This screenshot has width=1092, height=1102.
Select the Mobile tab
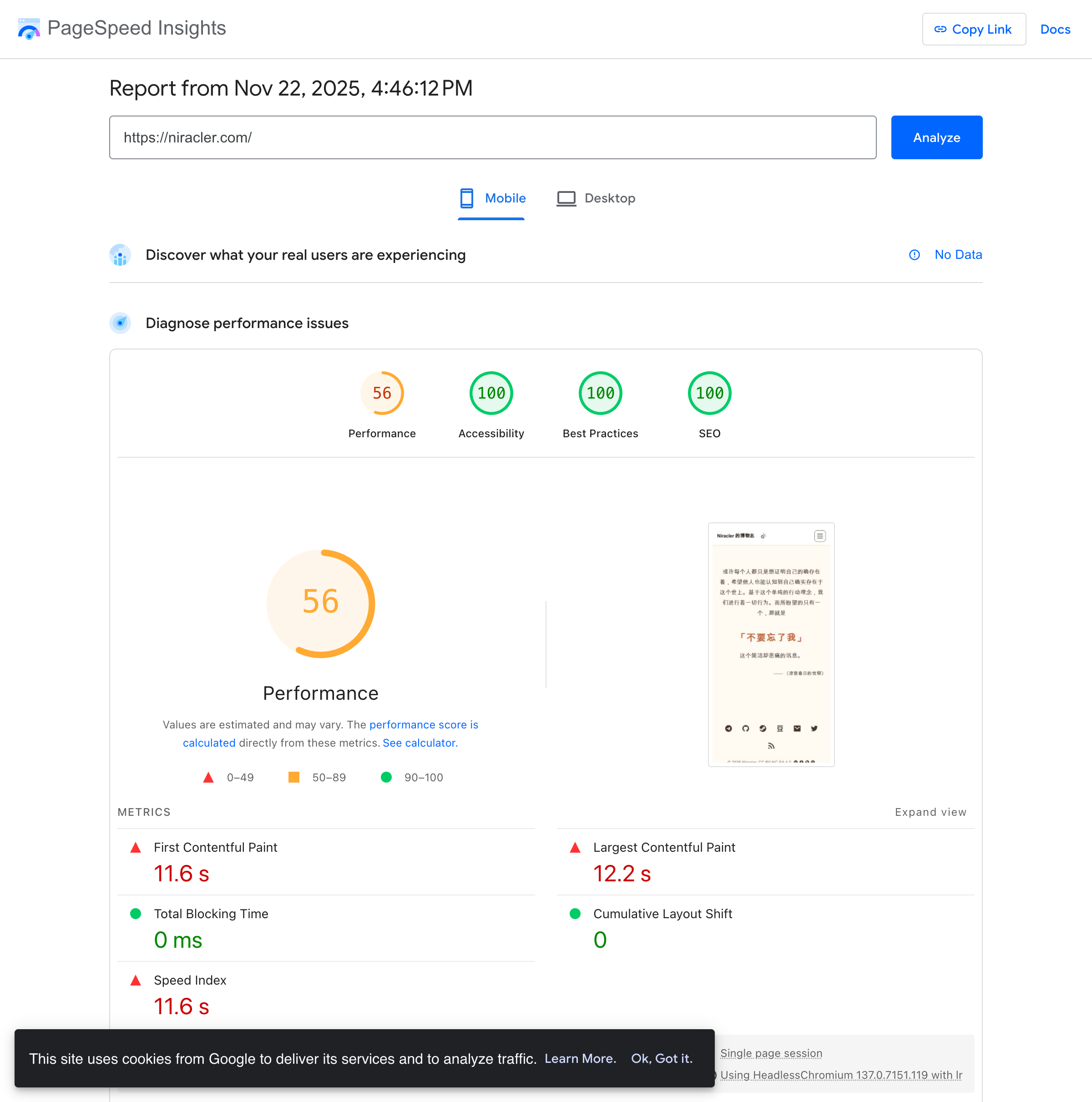pyautogui.click(x=491, y=198)
